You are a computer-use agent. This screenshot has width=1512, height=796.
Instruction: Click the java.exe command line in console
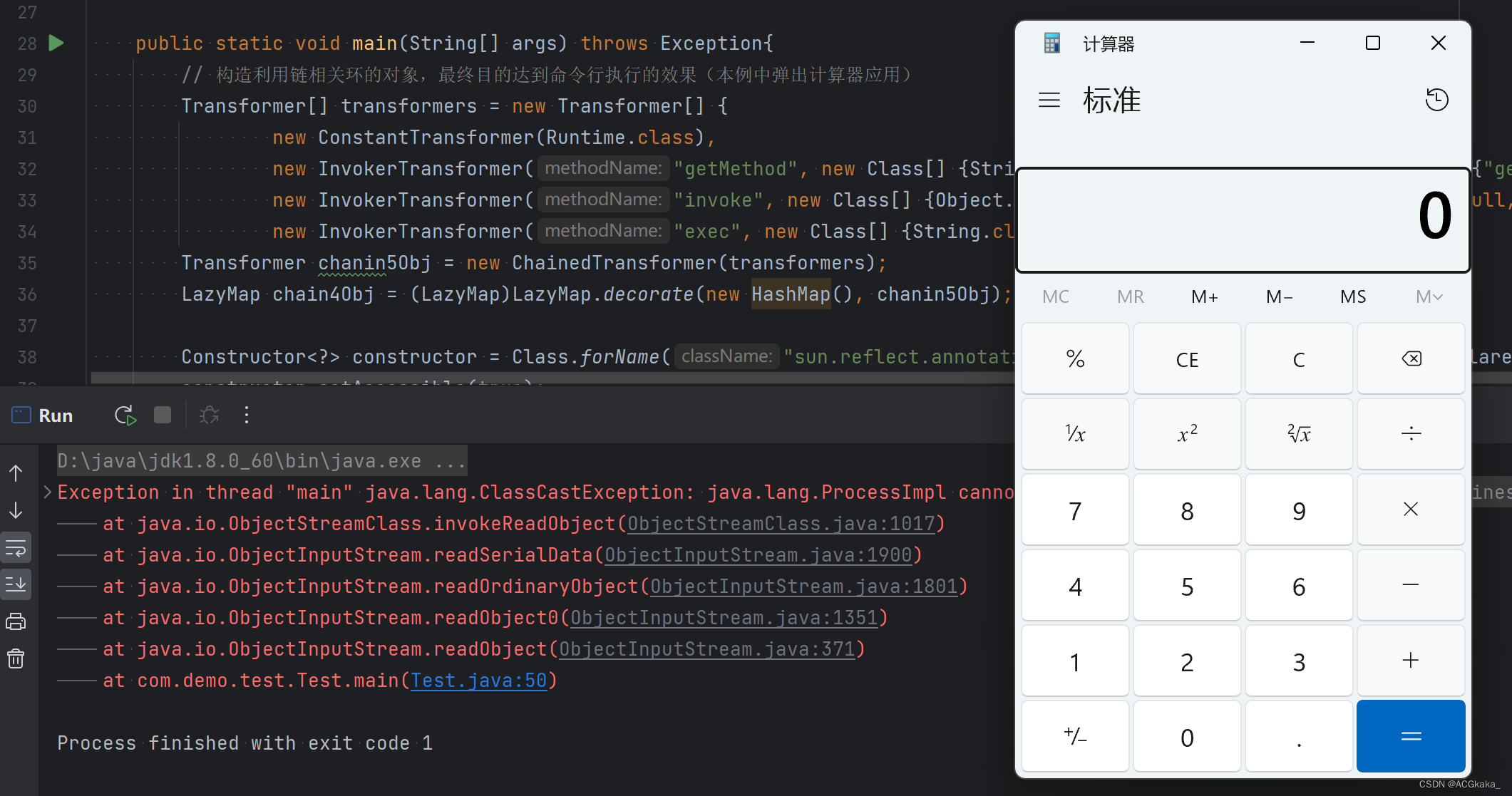(262, 461)
